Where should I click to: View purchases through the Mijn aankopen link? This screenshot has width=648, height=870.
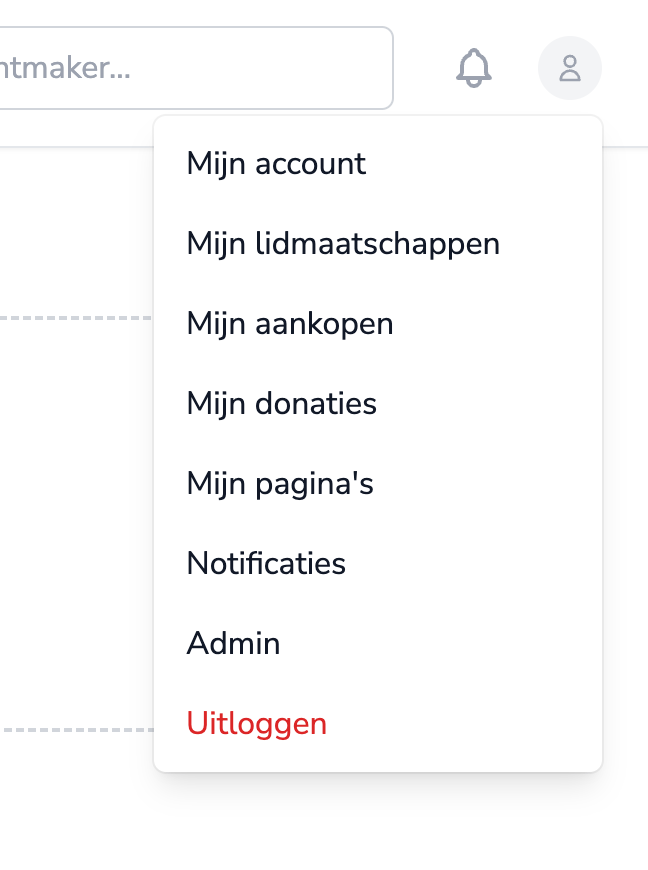click(x=378, y=323)
